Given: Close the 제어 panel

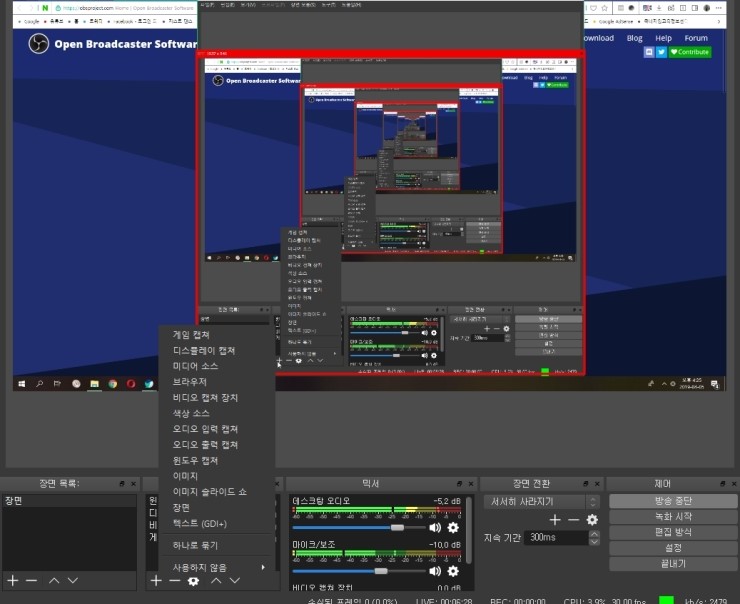Looking at the screenshot, I should pyautogui.click(x=733, y=483).
